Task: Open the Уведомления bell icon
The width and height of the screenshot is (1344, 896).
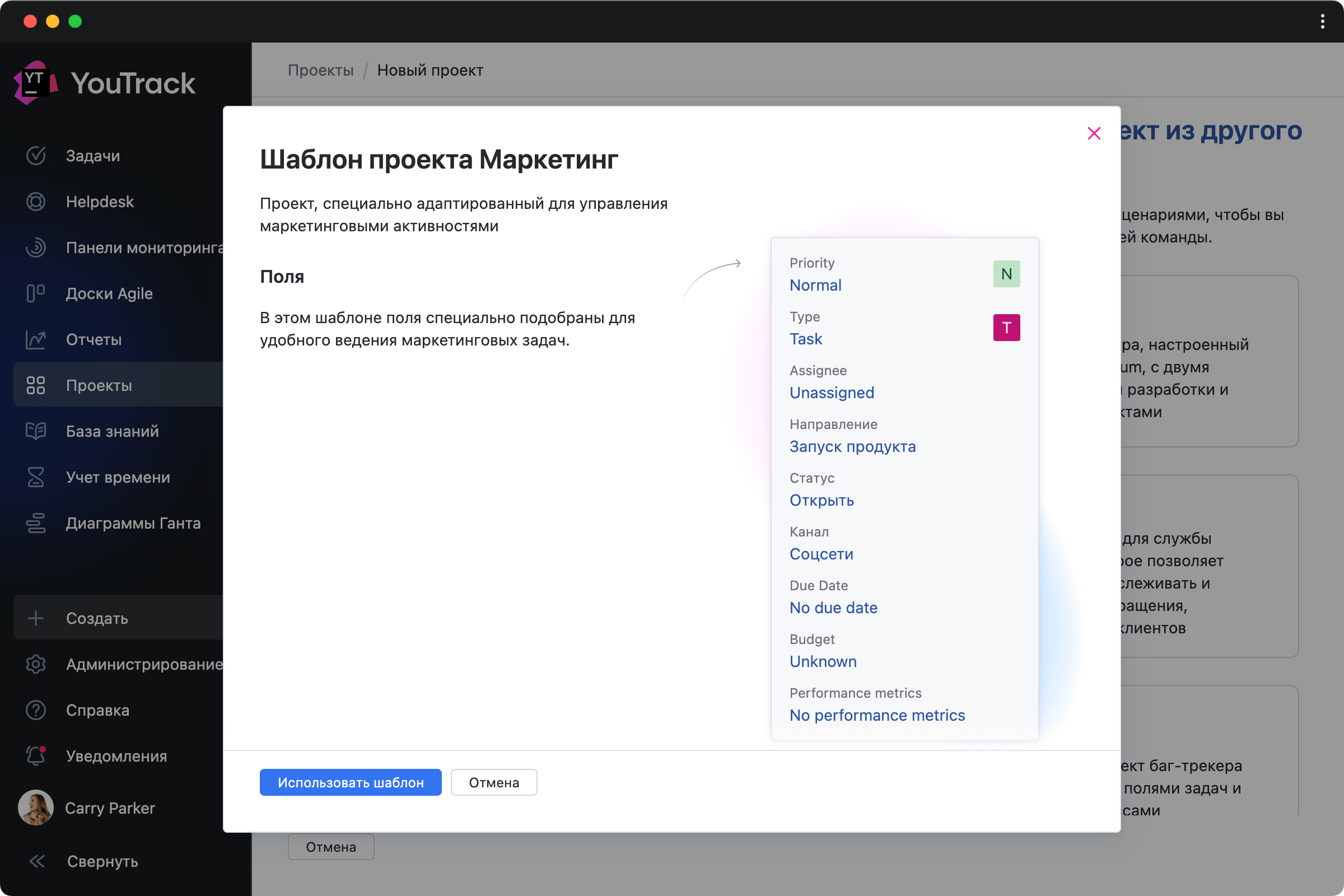Action: point(35,756)
